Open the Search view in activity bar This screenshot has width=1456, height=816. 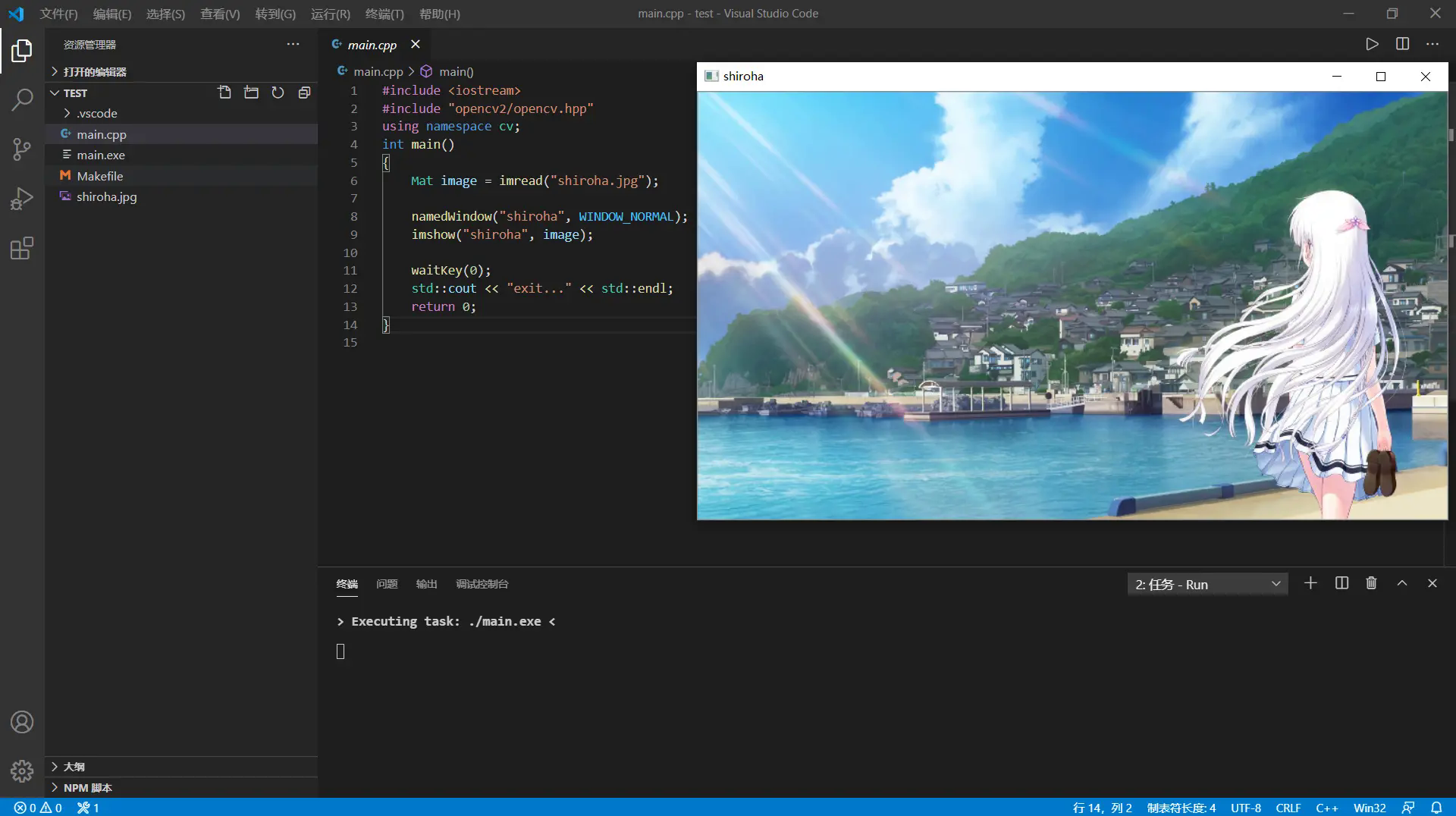click(22, 99)
